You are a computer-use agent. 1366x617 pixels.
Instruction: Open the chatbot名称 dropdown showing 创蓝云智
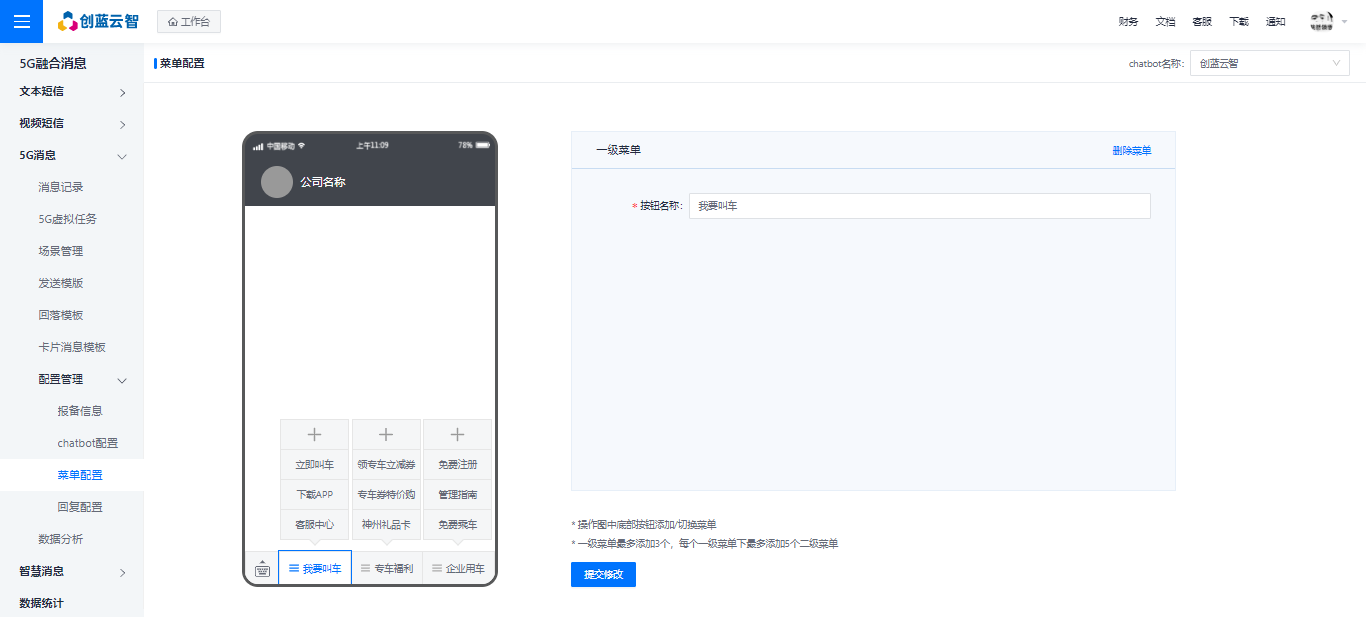[1270, 63]
